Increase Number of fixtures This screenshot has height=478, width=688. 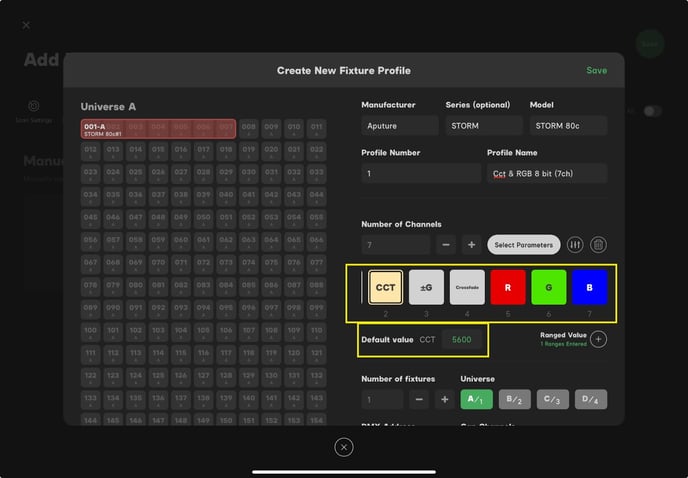pos(444,399)
